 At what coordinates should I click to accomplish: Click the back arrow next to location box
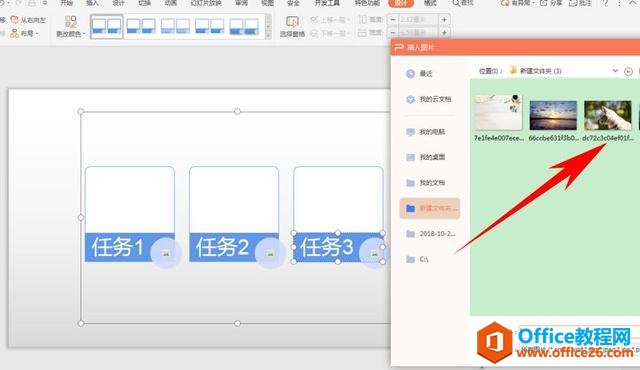[x=629, y=71]
